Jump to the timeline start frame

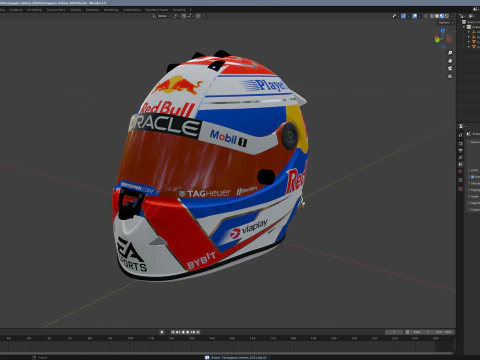[x=173, y=332]
